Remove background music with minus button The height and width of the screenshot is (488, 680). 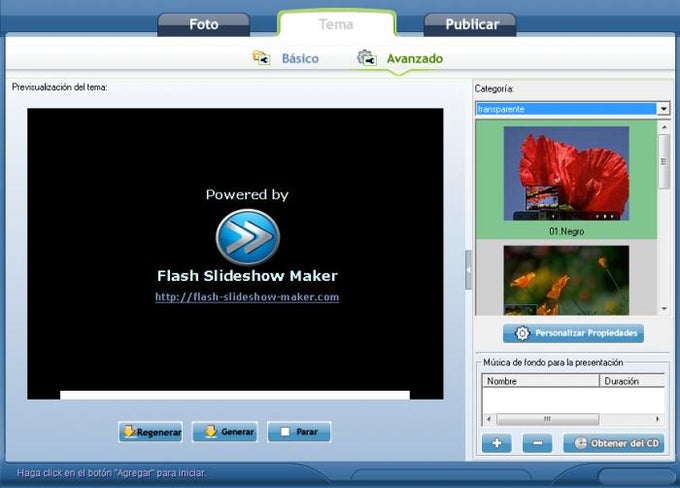pyautogui.click(x=537, y=443)
